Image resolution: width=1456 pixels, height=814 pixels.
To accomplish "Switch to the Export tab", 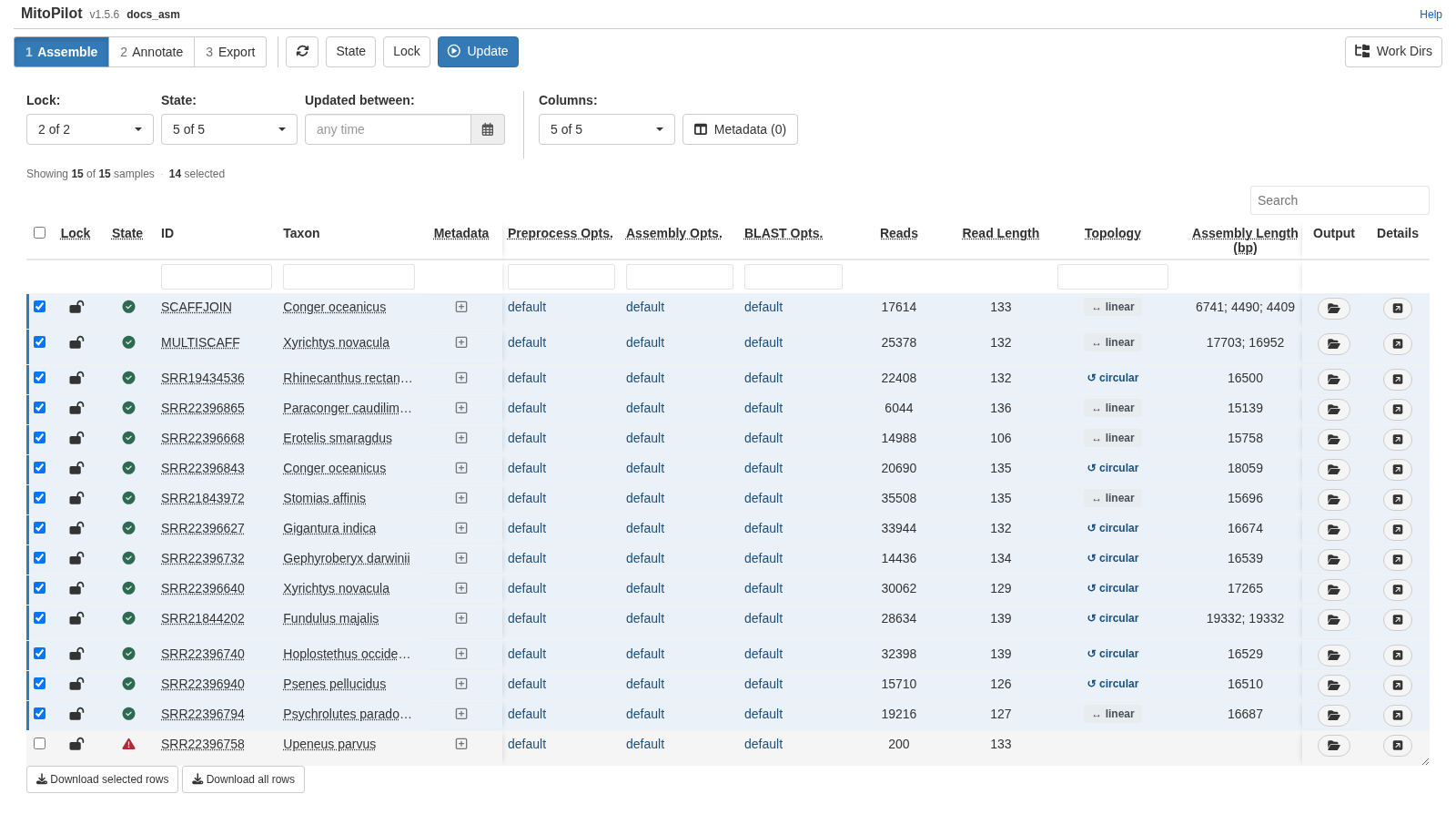I will click(x=230, y=52).
